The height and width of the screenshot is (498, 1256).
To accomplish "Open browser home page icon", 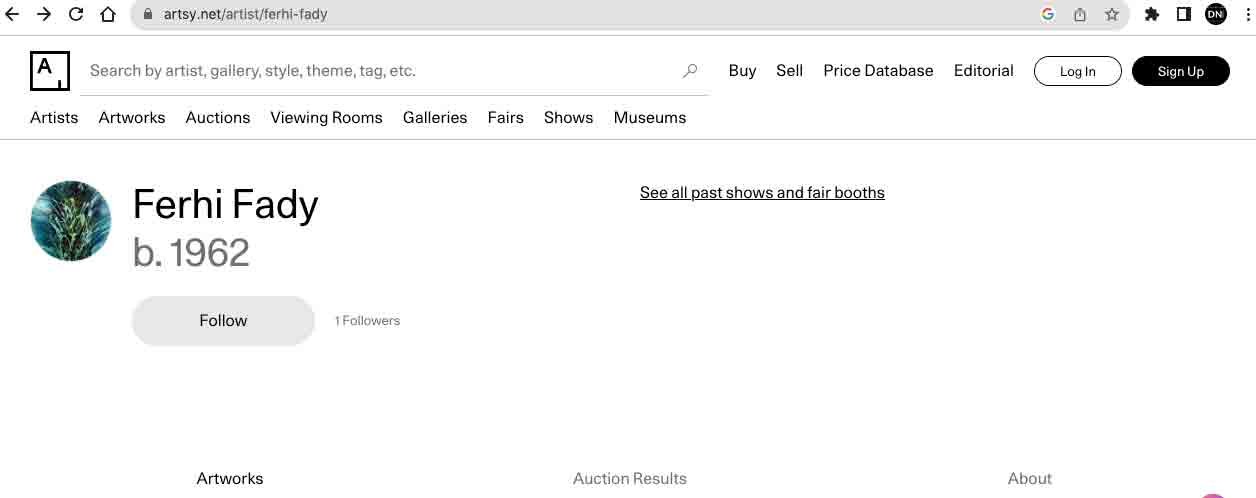I will pyautogui.click(x=108, y=14).
